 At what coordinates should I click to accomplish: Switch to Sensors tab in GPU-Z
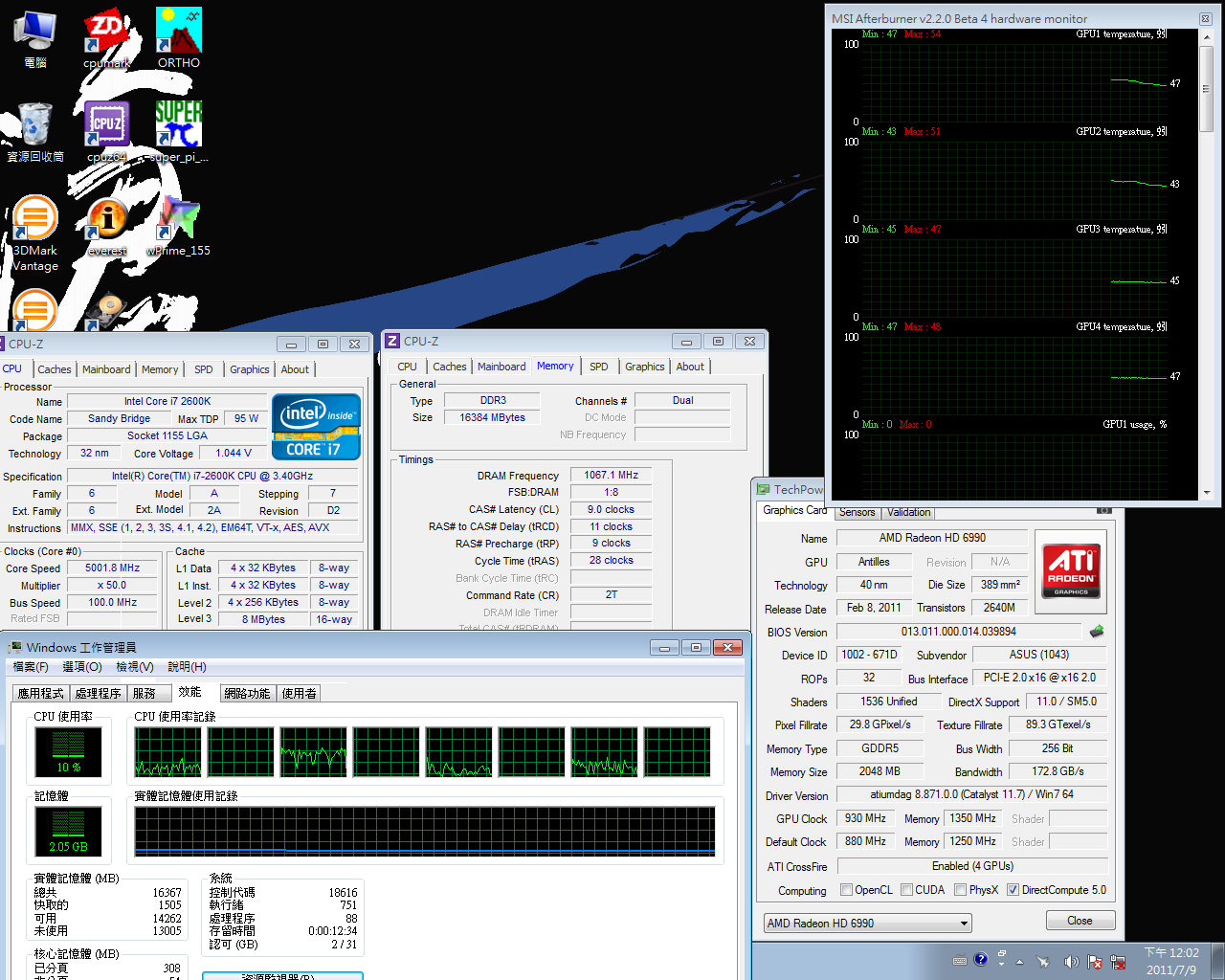(857, 512)
